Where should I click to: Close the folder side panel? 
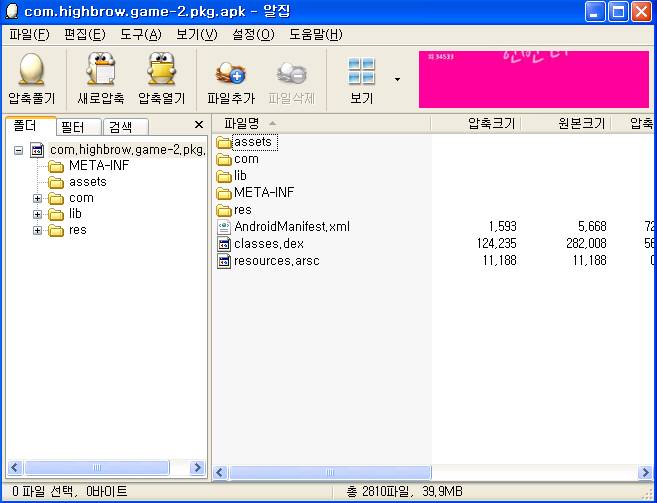point(199,124)
